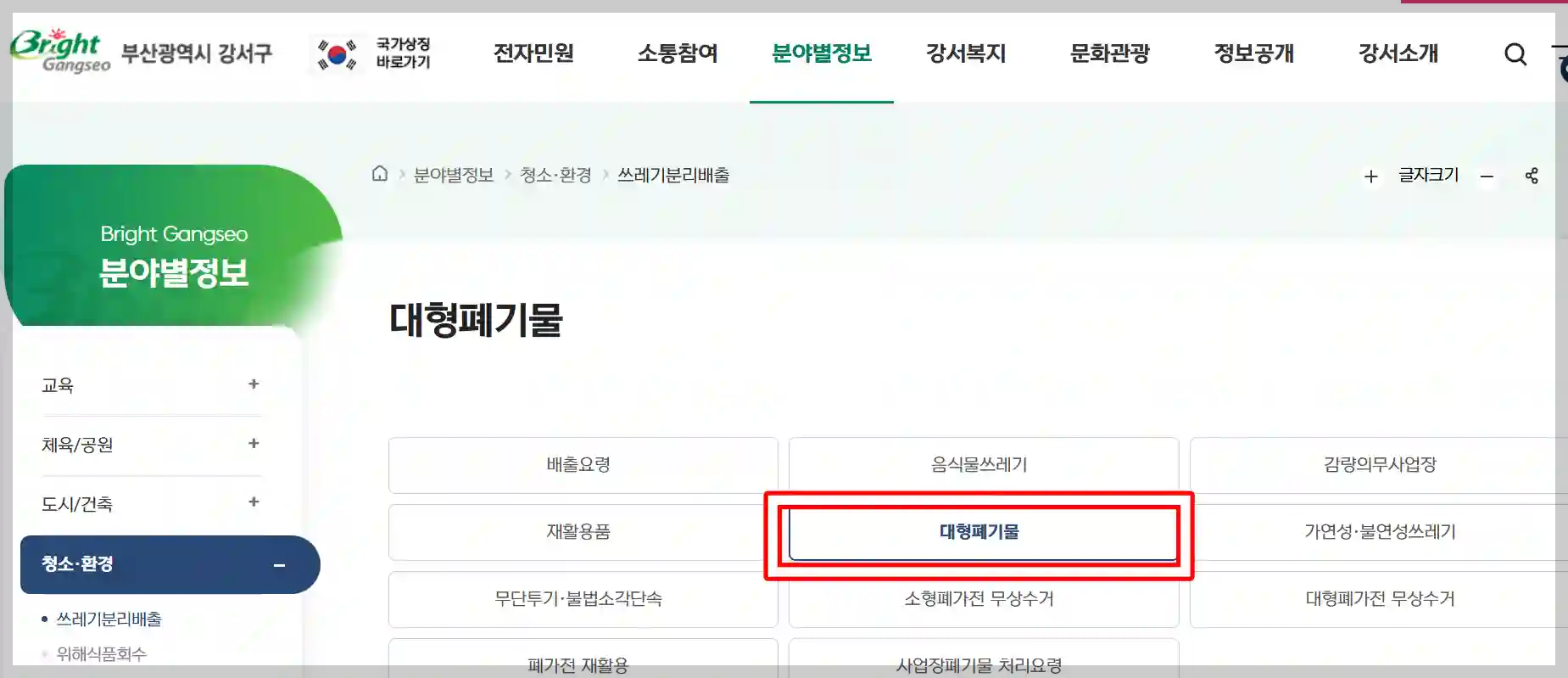Click the 국가상징 바로가기 link text
The width and height of the screenshot is (1568, 678).
click(x=404, y=53)
